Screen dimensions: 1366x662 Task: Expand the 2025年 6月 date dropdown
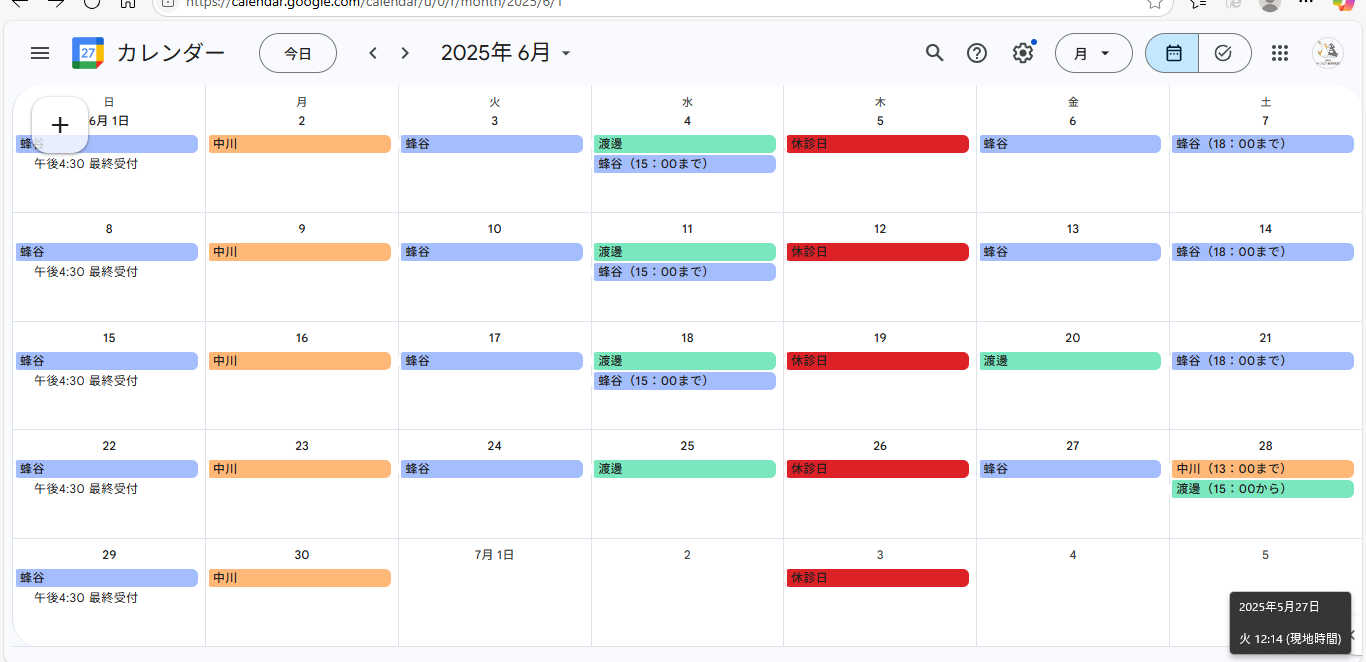[506, 53]
